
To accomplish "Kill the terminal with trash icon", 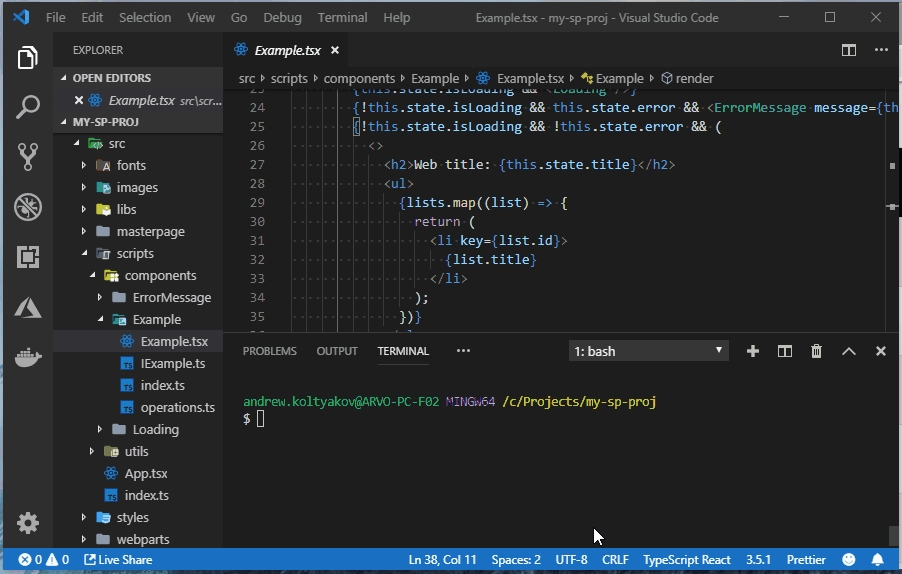I will 816,351.
